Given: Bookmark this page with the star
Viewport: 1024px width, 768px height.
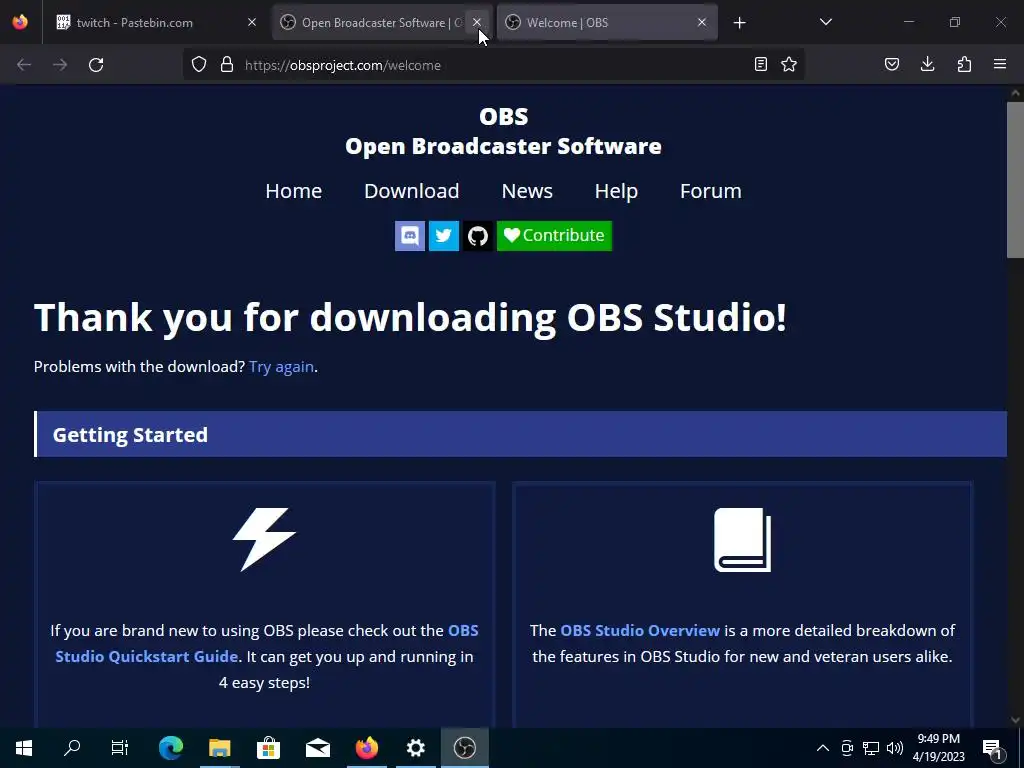Looking at the screenshot, I should [789, 65].
